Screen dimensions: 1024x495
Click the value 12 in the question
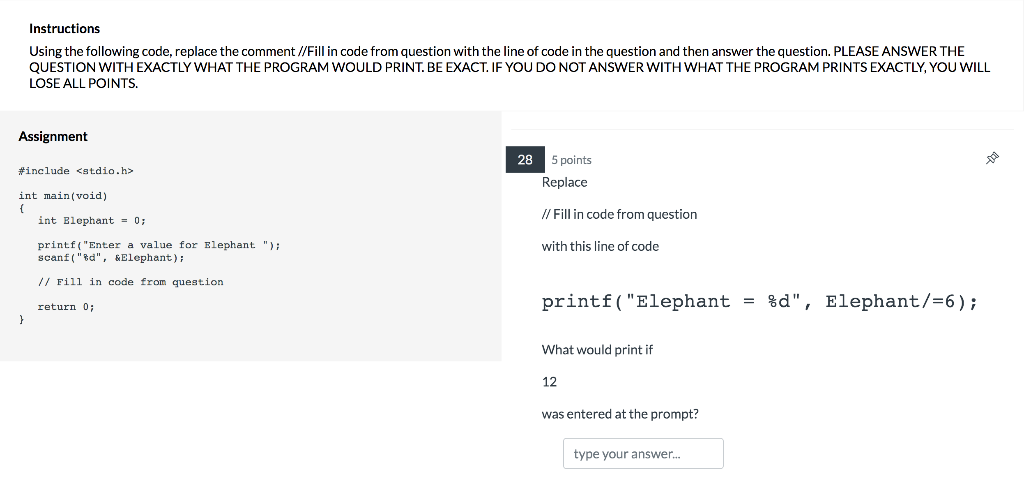[549, 382]
